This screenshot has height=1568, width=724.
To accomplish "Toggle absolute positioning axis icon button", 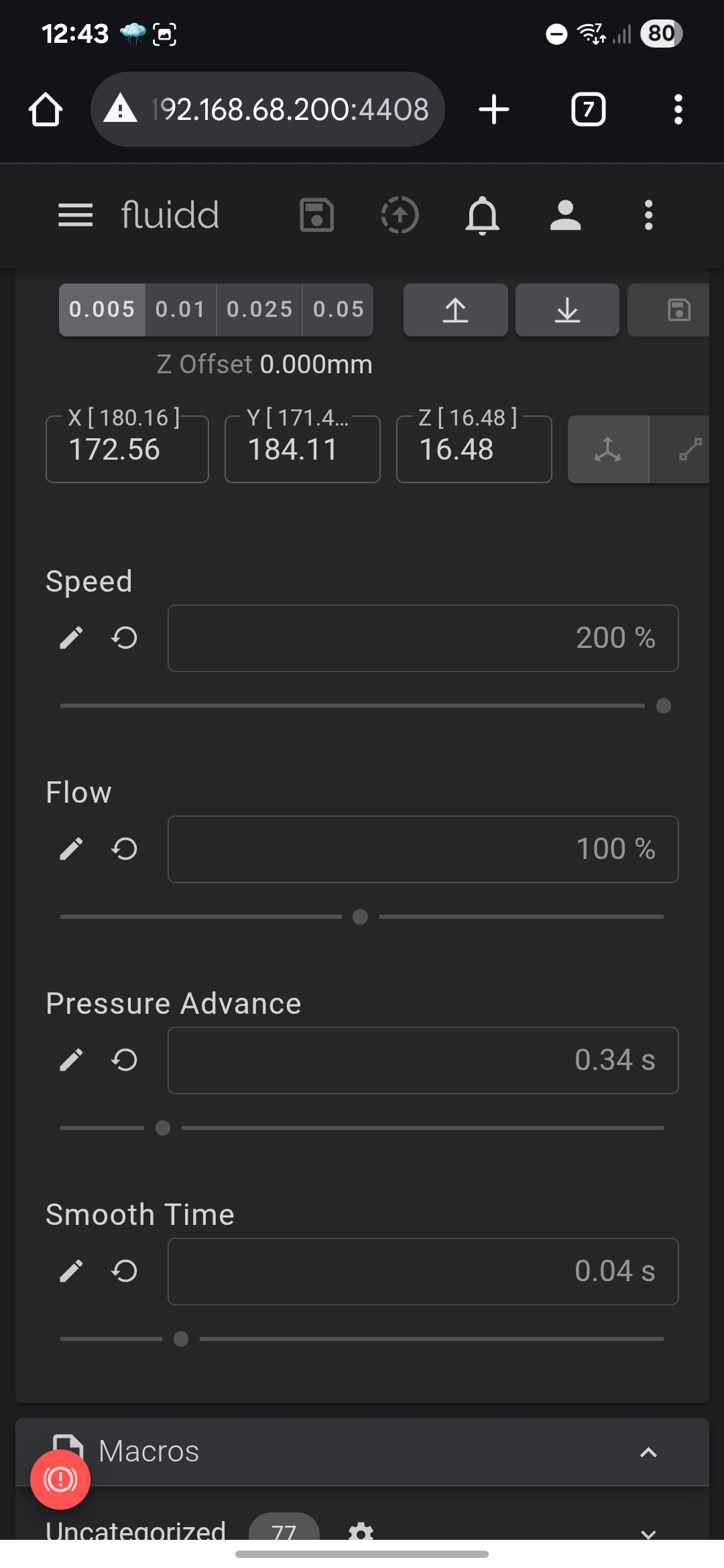I will (x=608, y=449).
